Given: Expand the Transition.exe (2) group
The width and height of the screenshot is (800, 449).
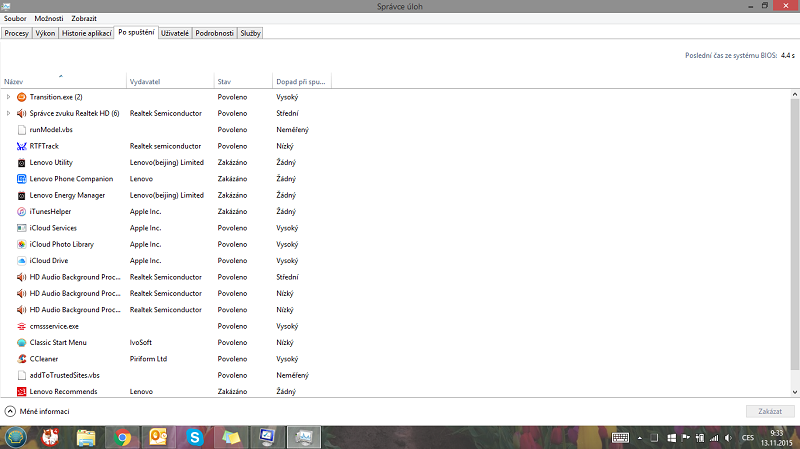Looking at the screenshot, I should point(9,97).
